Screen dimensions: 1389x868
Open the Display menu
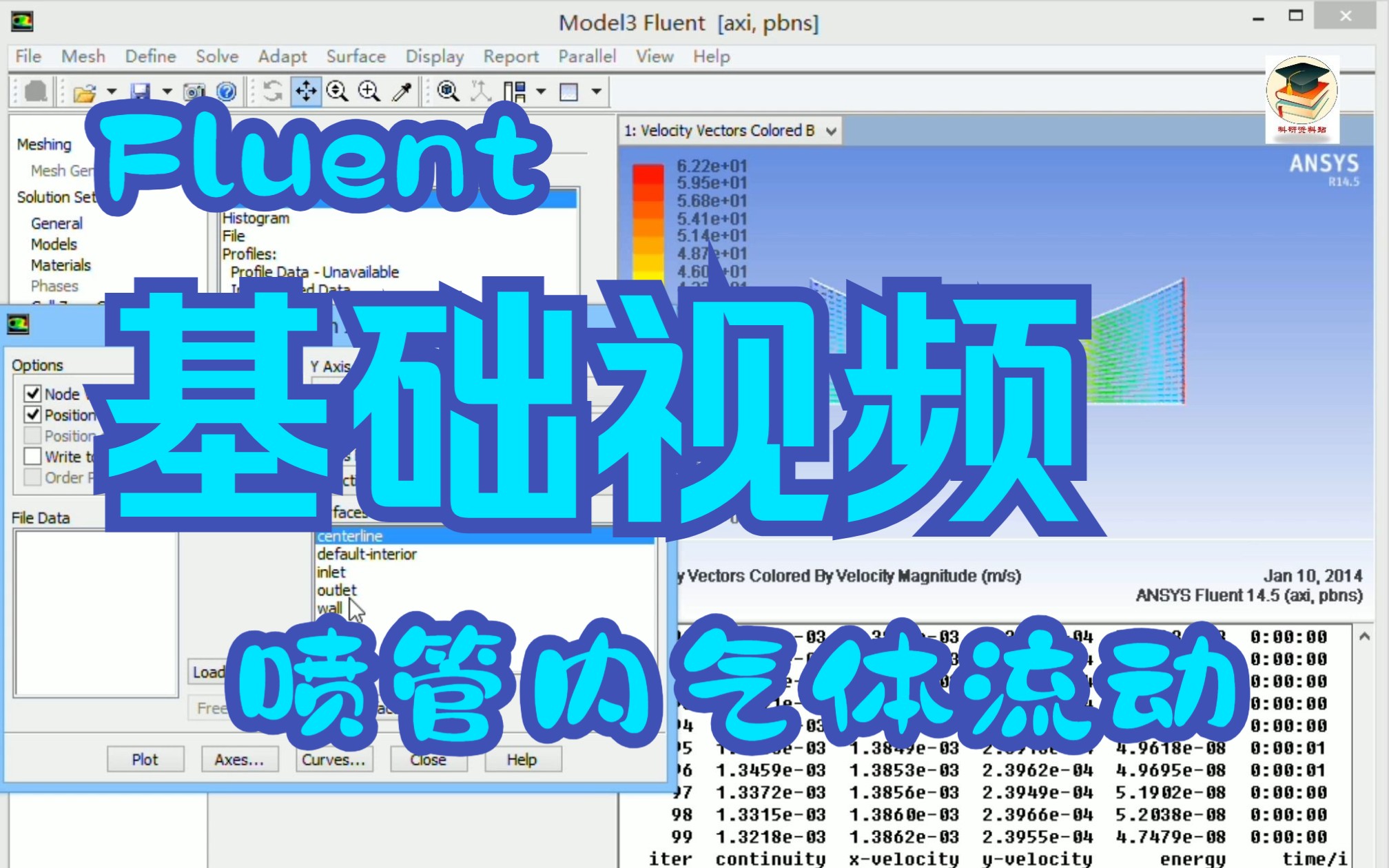point(433,56)
